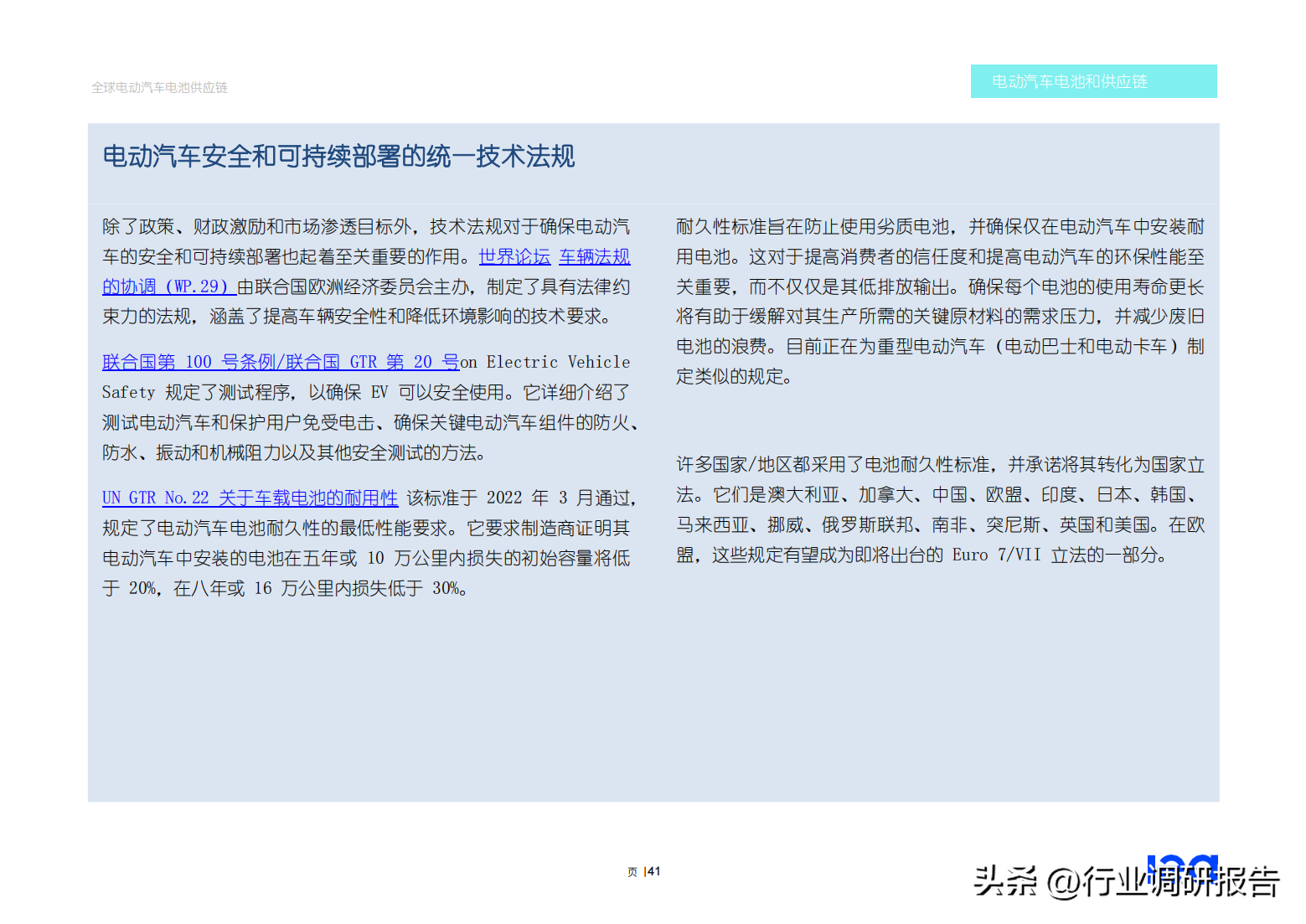
Task: Open the 车辆法规 hyperlink
Action: 595,257
